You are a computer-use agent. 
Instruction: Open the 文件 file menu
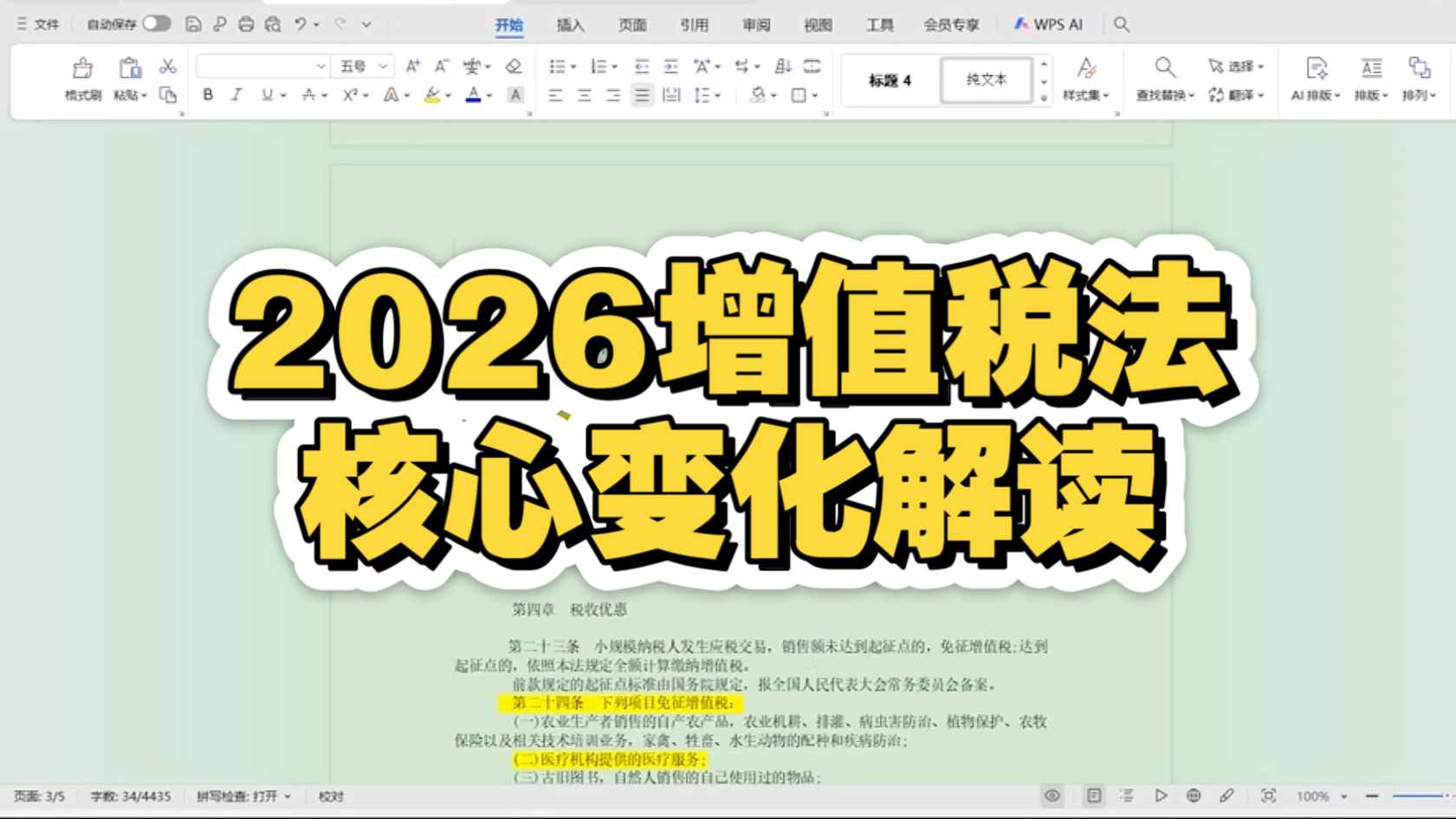(x=38, y=24)
